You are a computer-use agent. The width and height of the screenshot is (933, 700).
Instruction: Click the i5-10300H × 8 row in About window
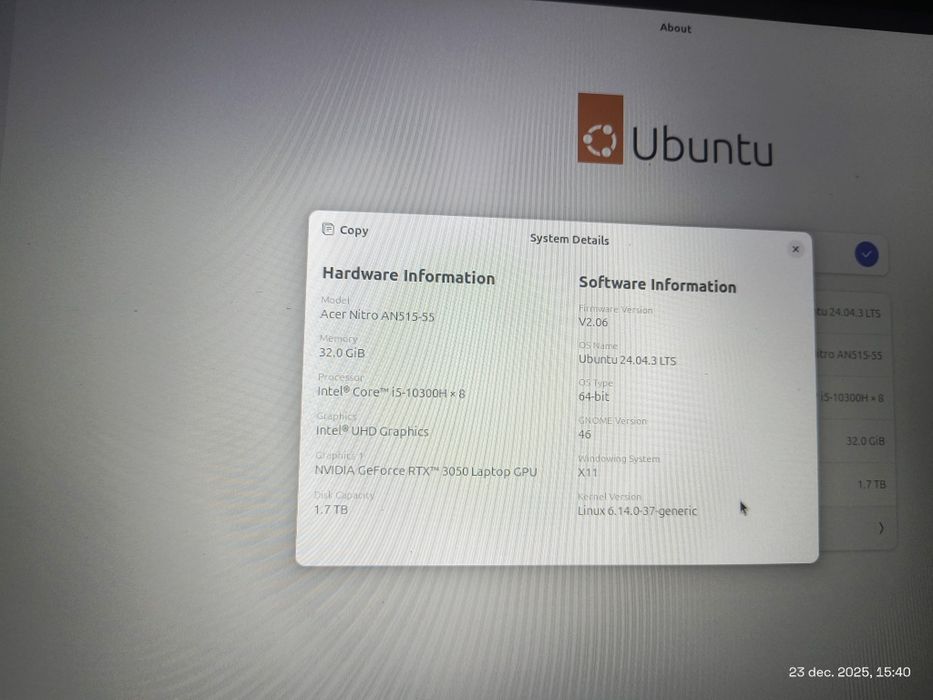[x=853, y=398]
